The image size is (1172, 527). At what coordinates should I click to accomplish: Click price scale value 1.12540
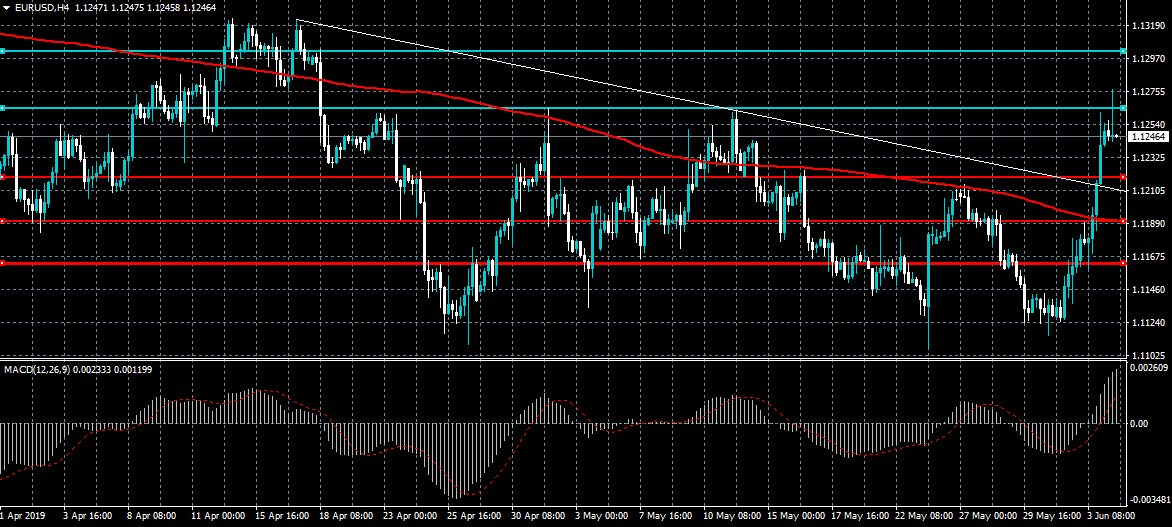(1147, 125)
